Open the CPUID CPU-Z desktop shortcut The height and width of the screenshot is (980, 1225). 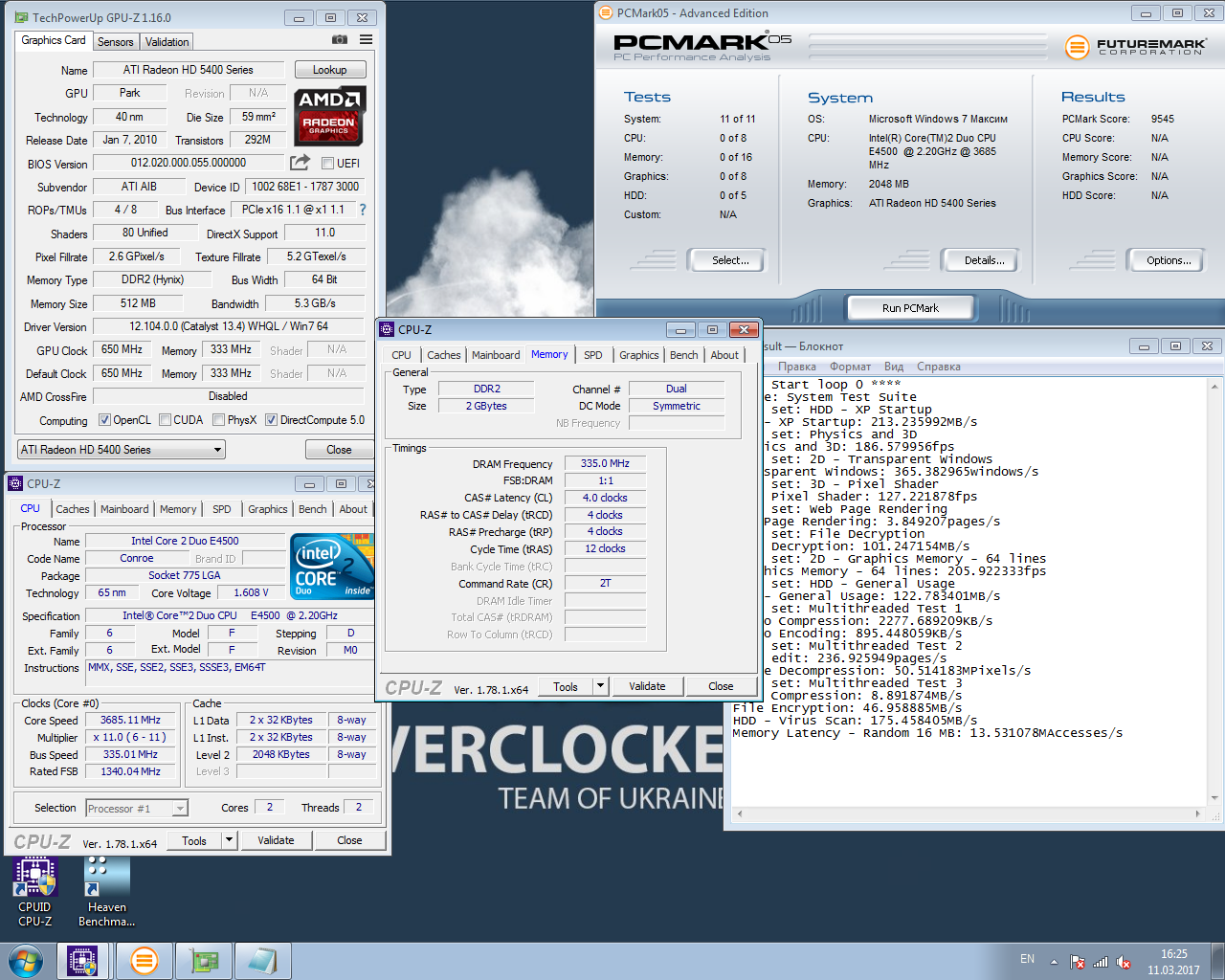(34, 892)
